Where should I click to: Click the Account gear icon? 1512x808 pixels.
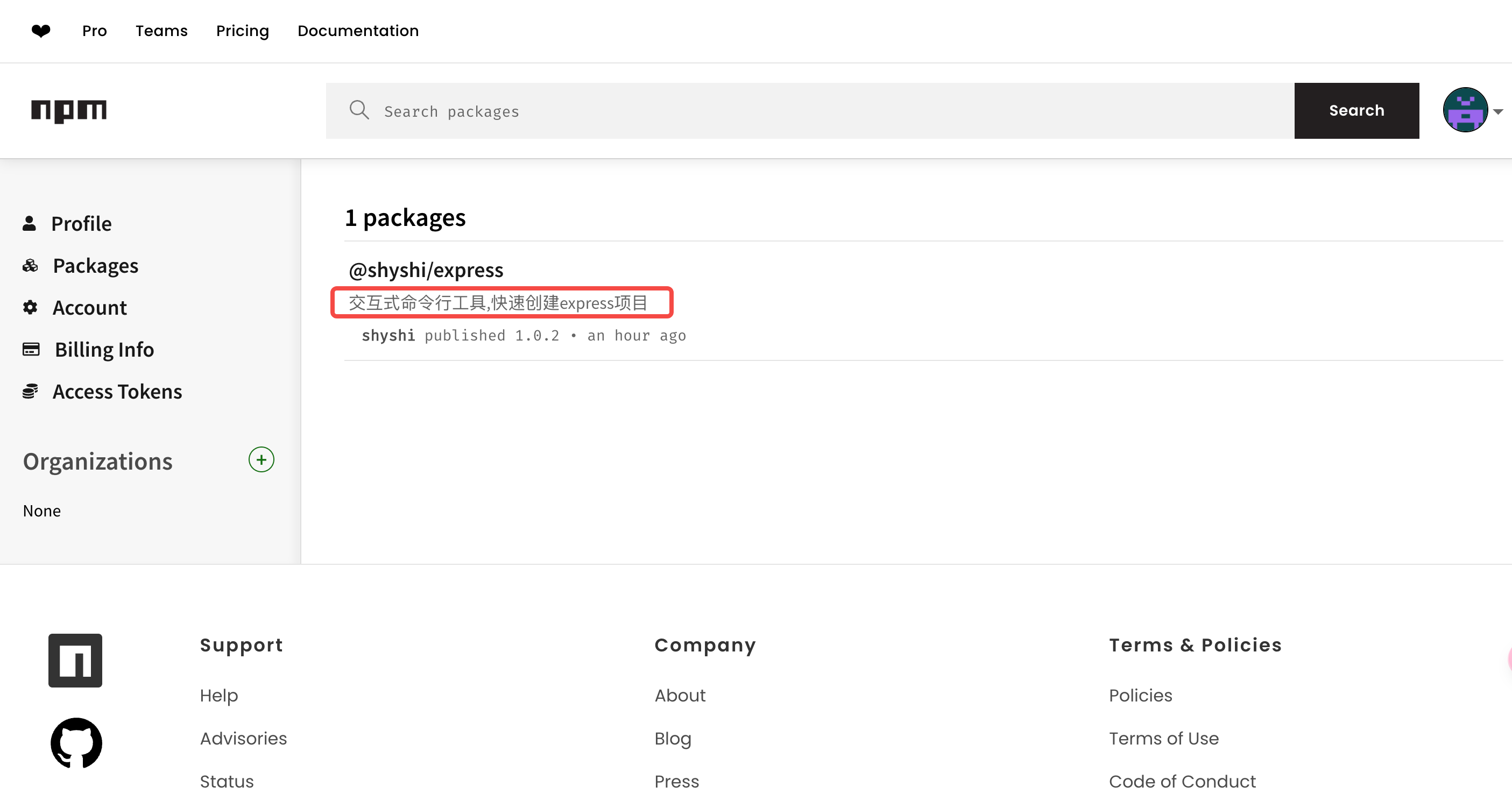pyautogui.click(x=30, y=307)
